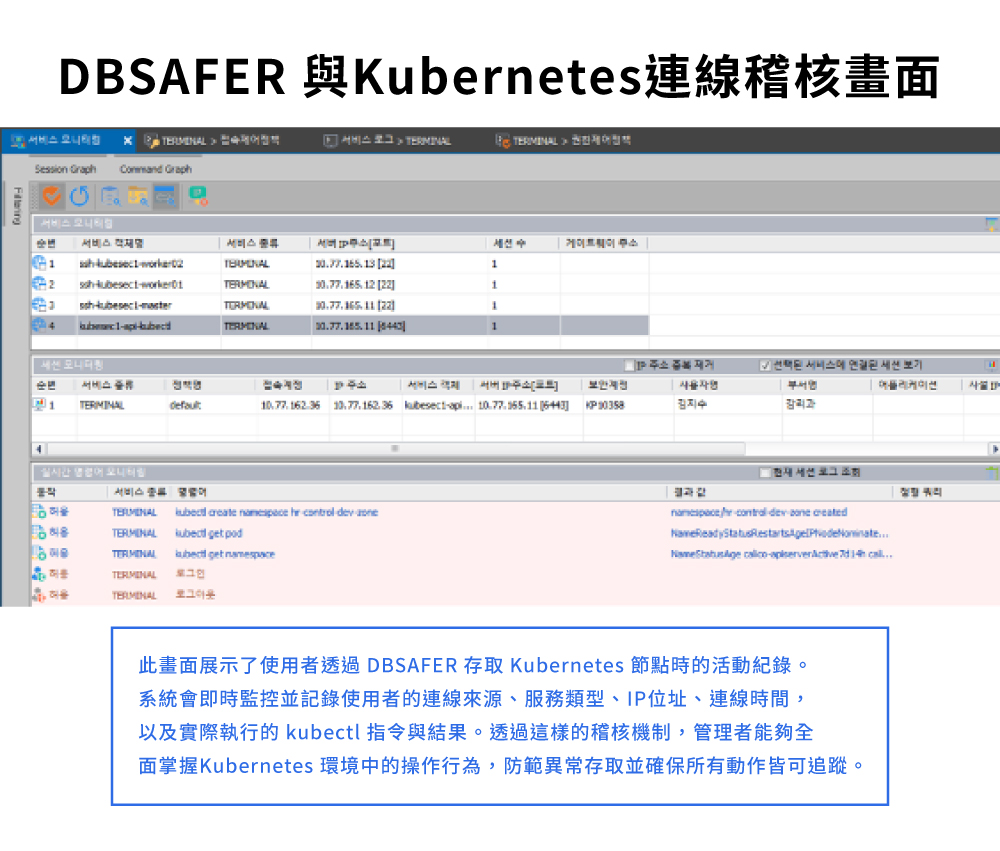This screenshot has height=851, width=1000.
Task: Click the right arrow of the session list scrollbar
Action: pos(994,449)
